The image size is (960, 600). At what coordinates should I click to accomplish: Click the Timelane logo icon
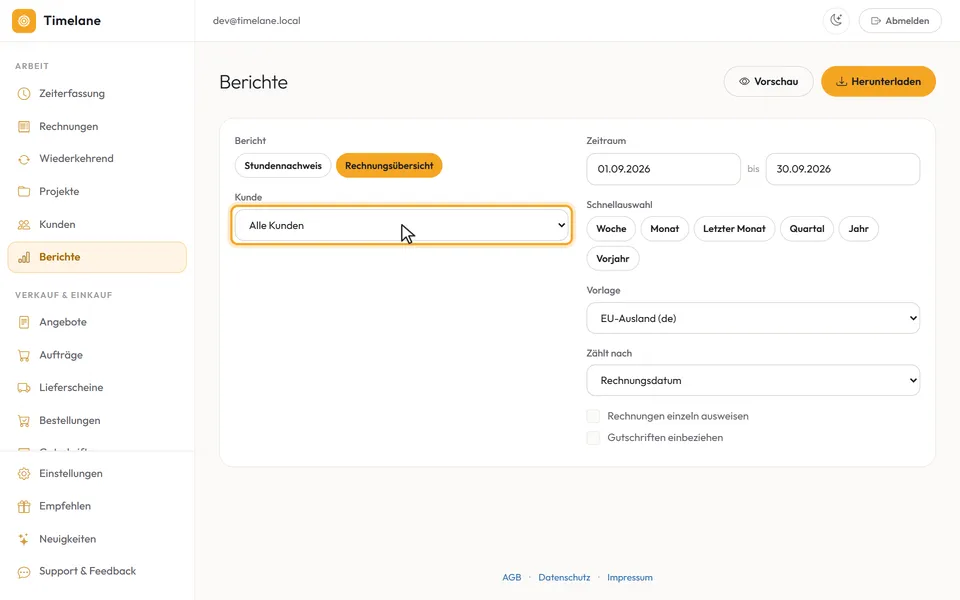(x=24, y=21)
